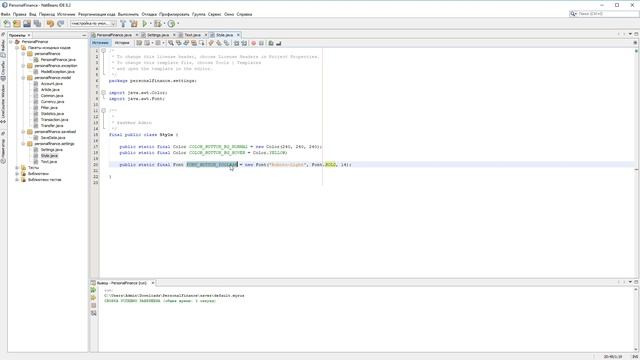
Task: Collapse the PersonalFinance project root node
Action: click(x=11, y=42)
